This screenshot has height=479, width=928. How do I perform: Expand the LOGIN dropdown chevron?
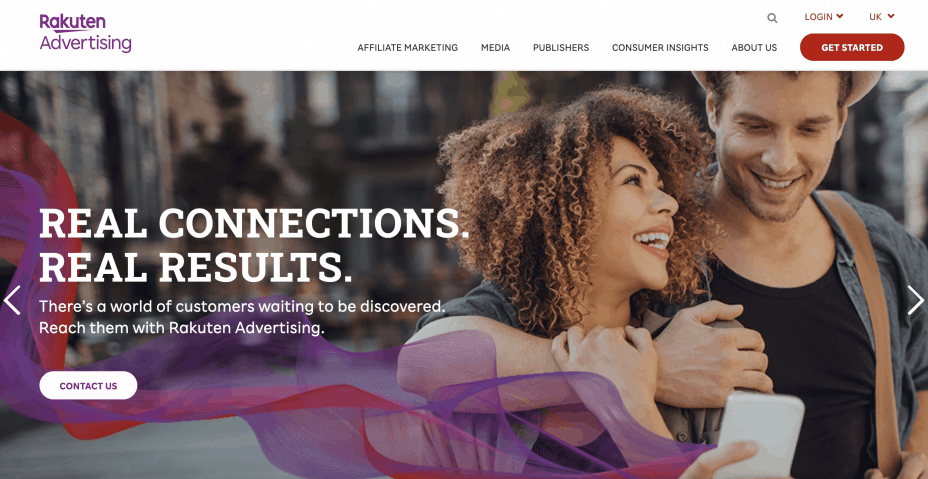tap(840, 17)
